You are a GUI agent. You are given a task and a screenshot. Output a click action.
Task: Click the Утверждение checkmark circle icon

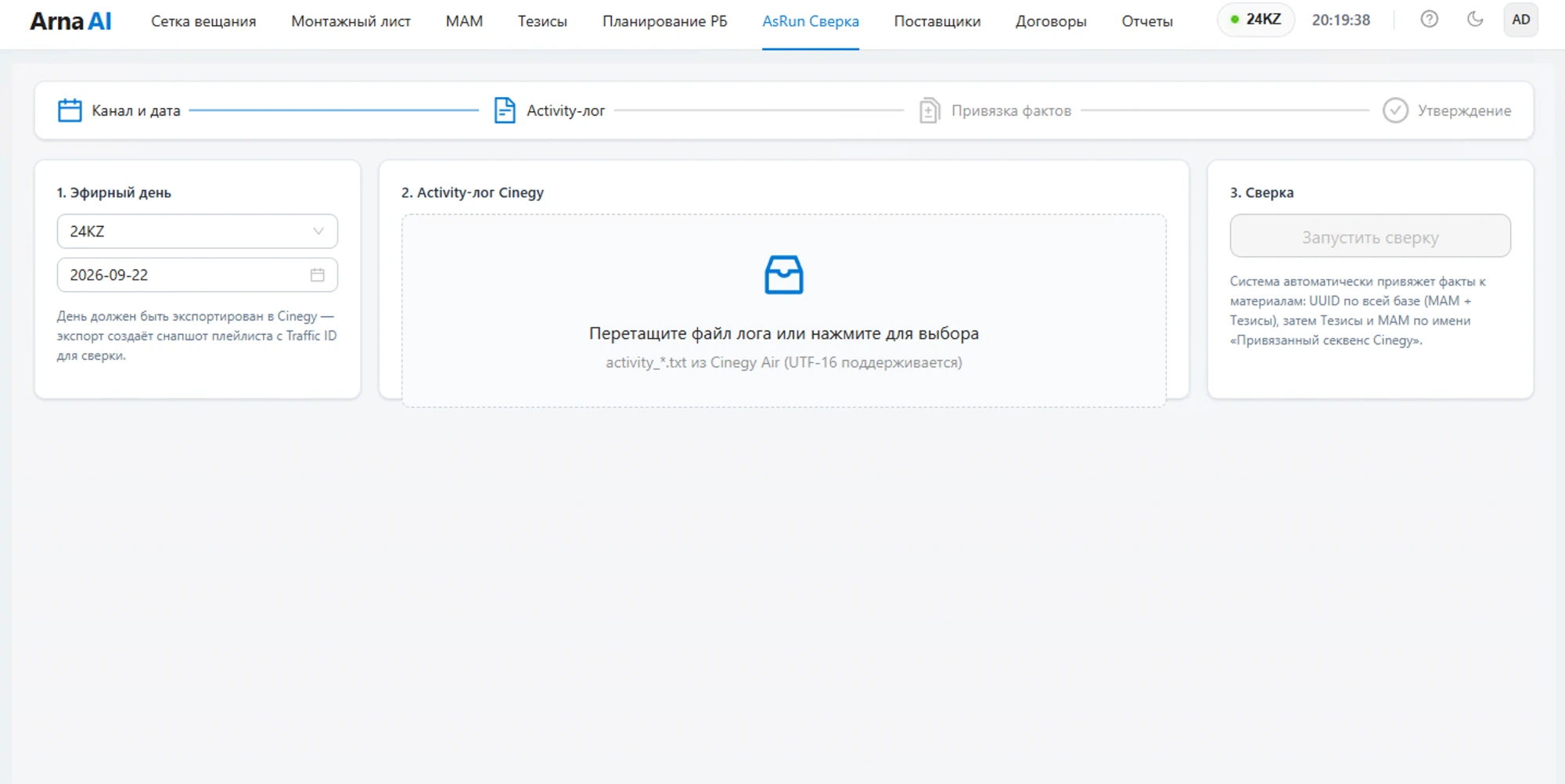coord(1395,110)
